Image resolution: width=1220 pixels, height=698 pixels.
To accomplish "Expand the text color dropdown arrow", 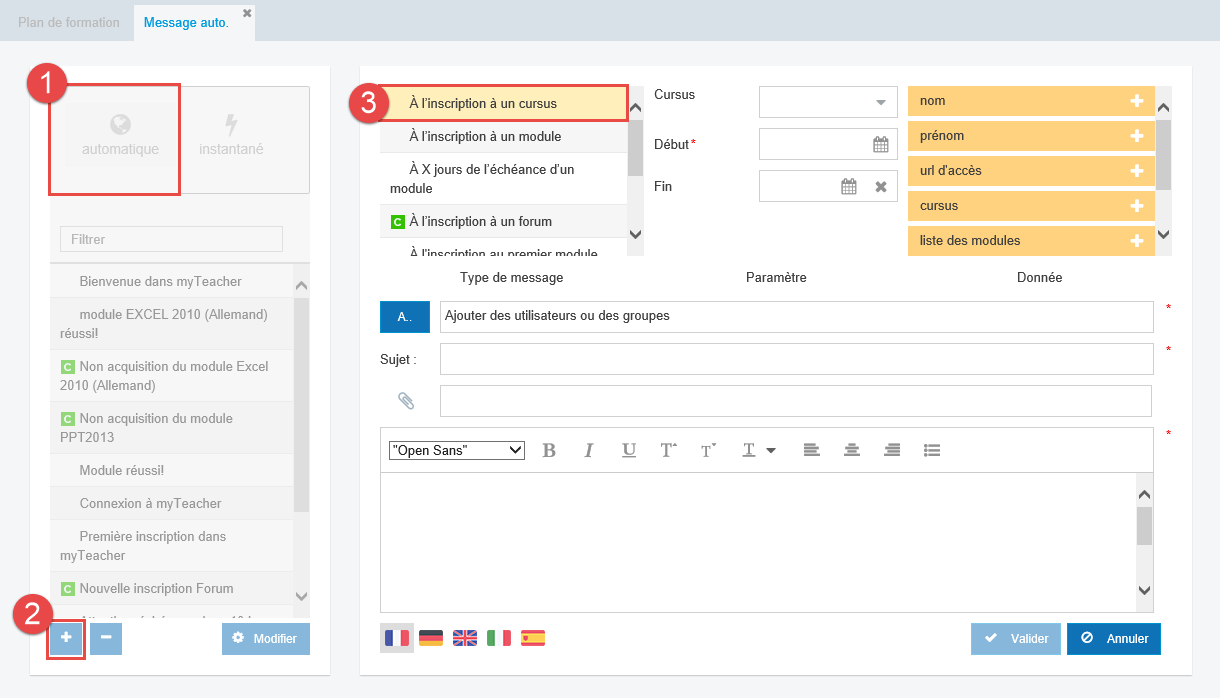I will coord(771,451).
